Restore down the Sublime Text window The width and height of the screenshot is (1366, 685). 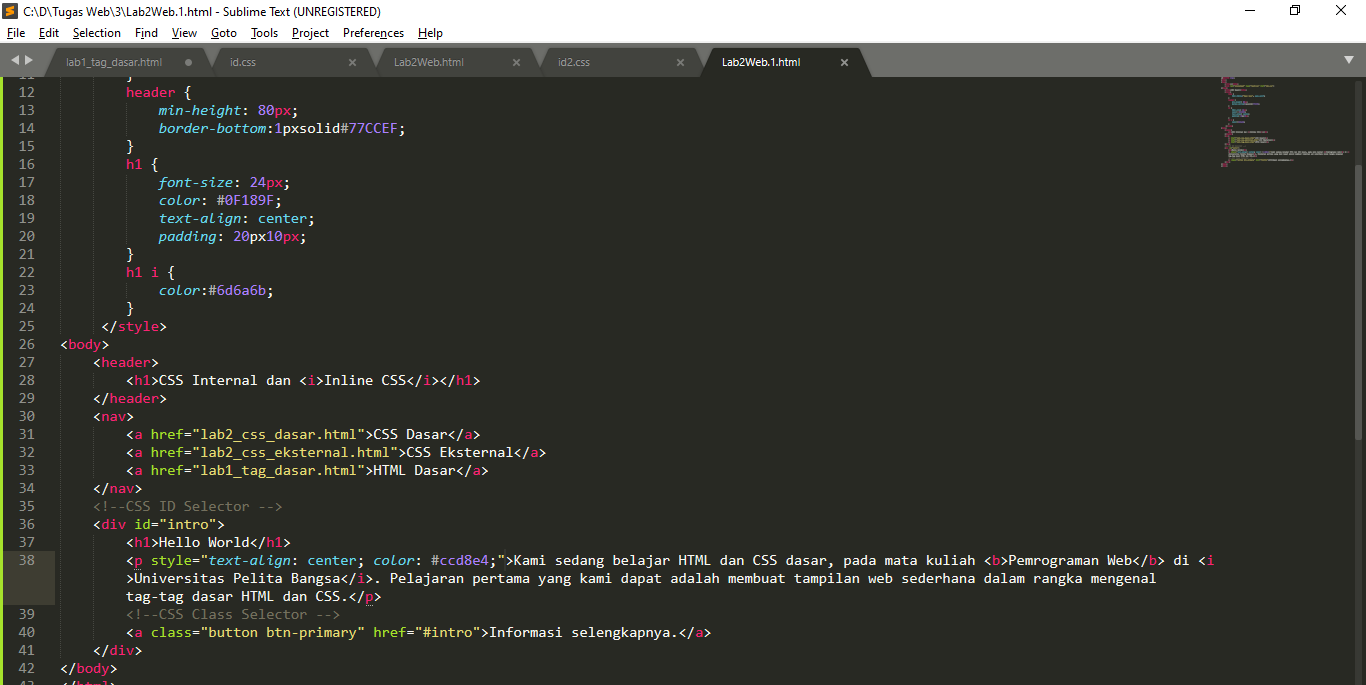tap(1295, 11)
